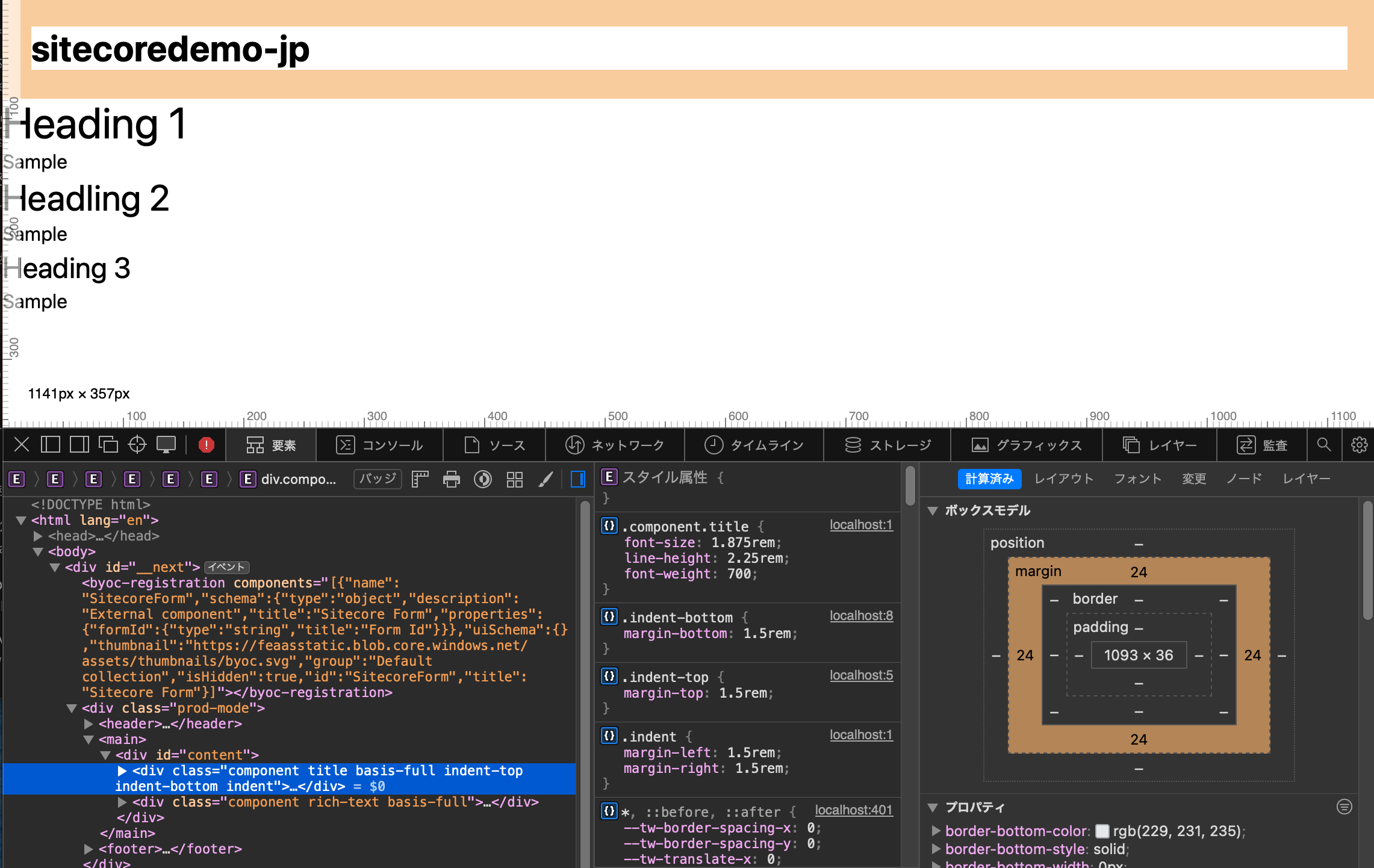Click the イベント badge on __next div
The height and width of the screenshot is (868, 1374).
pyautogui.click(x=226, y=567)
